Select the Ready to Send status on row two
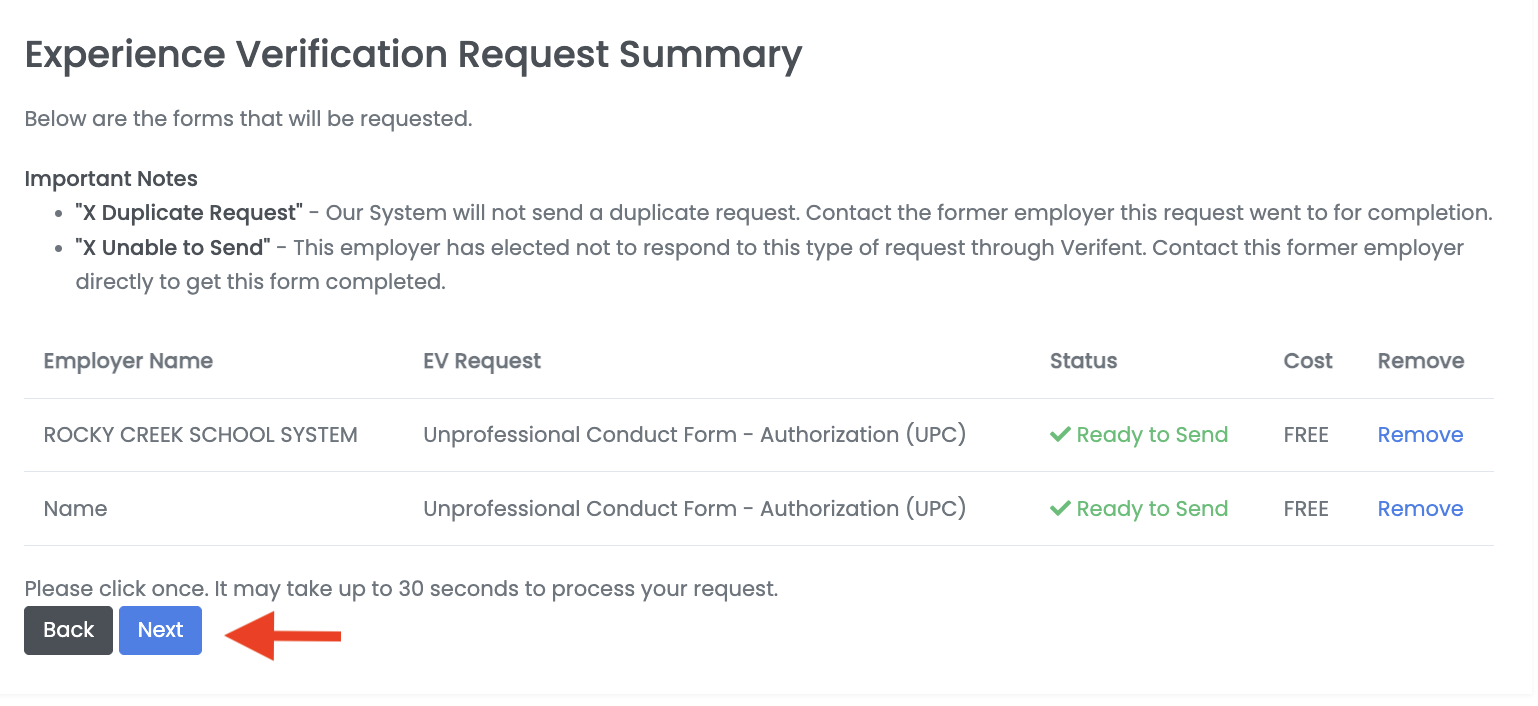 coord(1152,508)
